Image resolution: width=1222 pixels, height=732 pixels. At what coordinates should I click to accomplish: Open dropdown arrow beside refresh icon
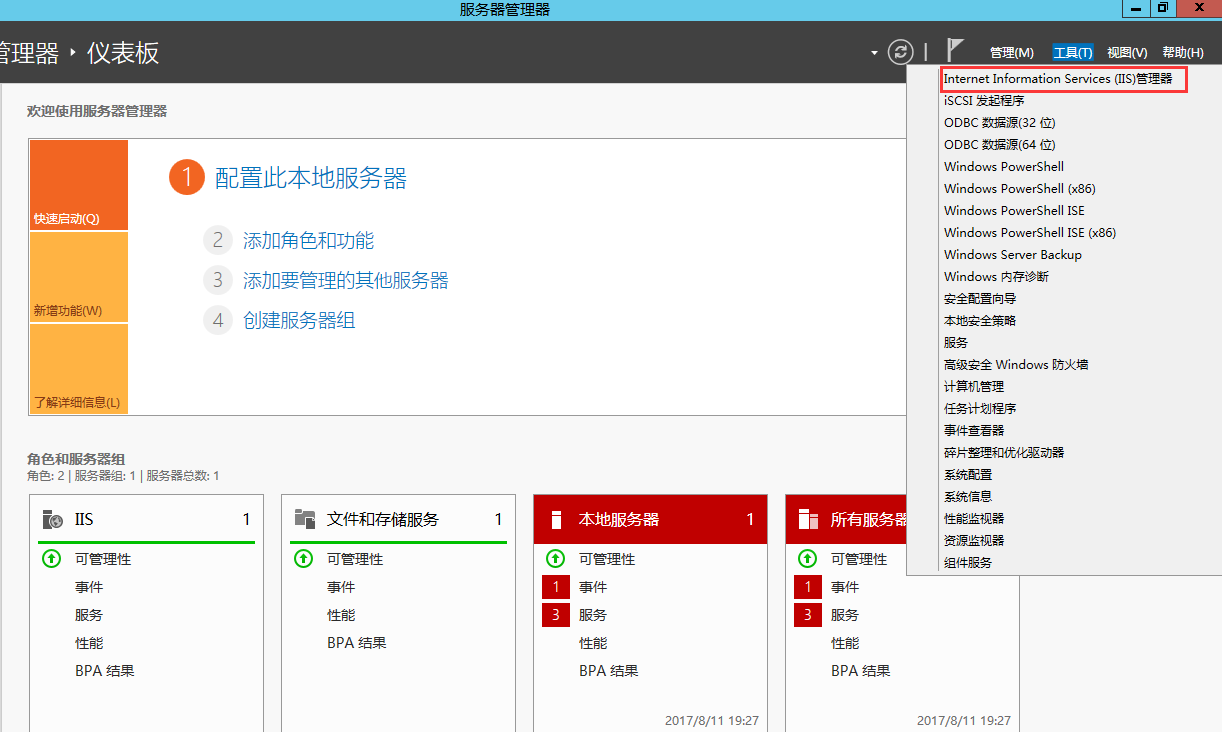coord(874,53)
